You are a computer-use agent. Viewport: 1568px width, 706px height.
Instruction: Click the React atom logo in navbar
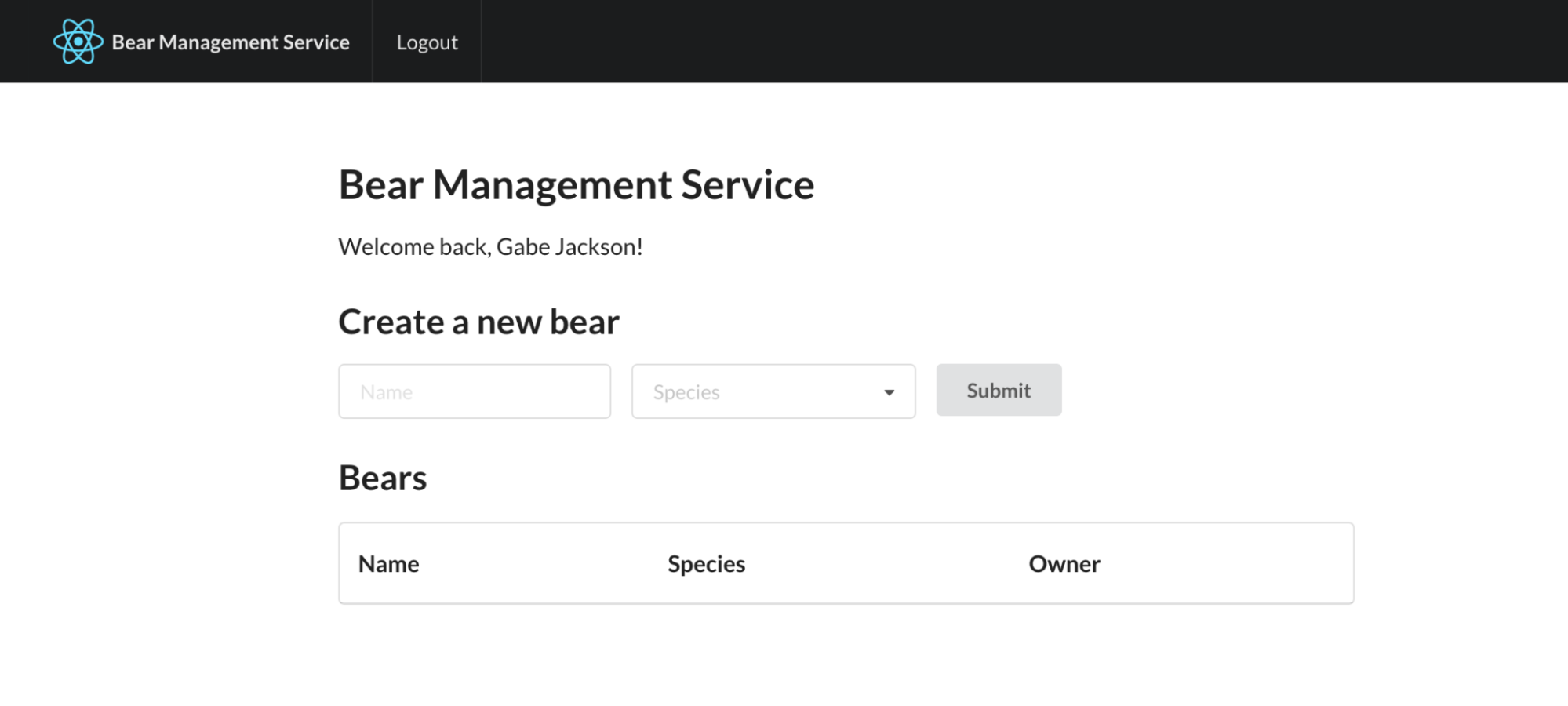point(78,42)
